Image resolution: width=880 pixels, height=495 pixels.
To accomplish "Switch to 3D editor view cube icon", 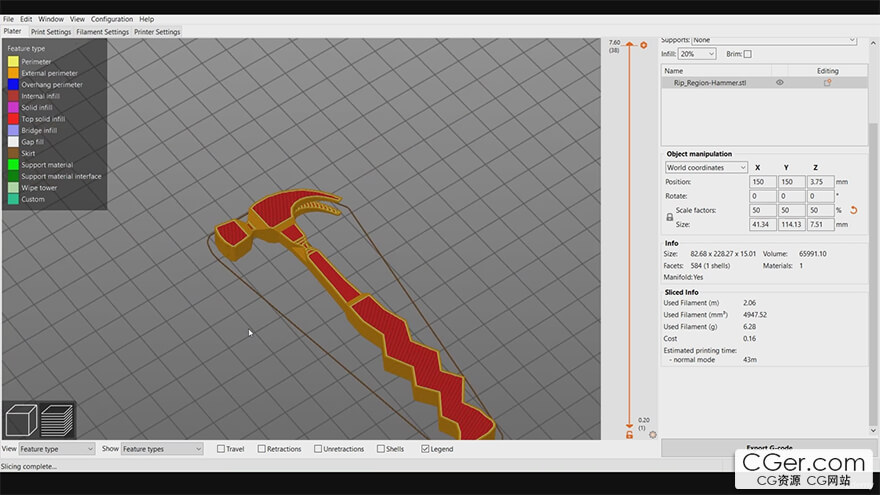I will 22,420.
